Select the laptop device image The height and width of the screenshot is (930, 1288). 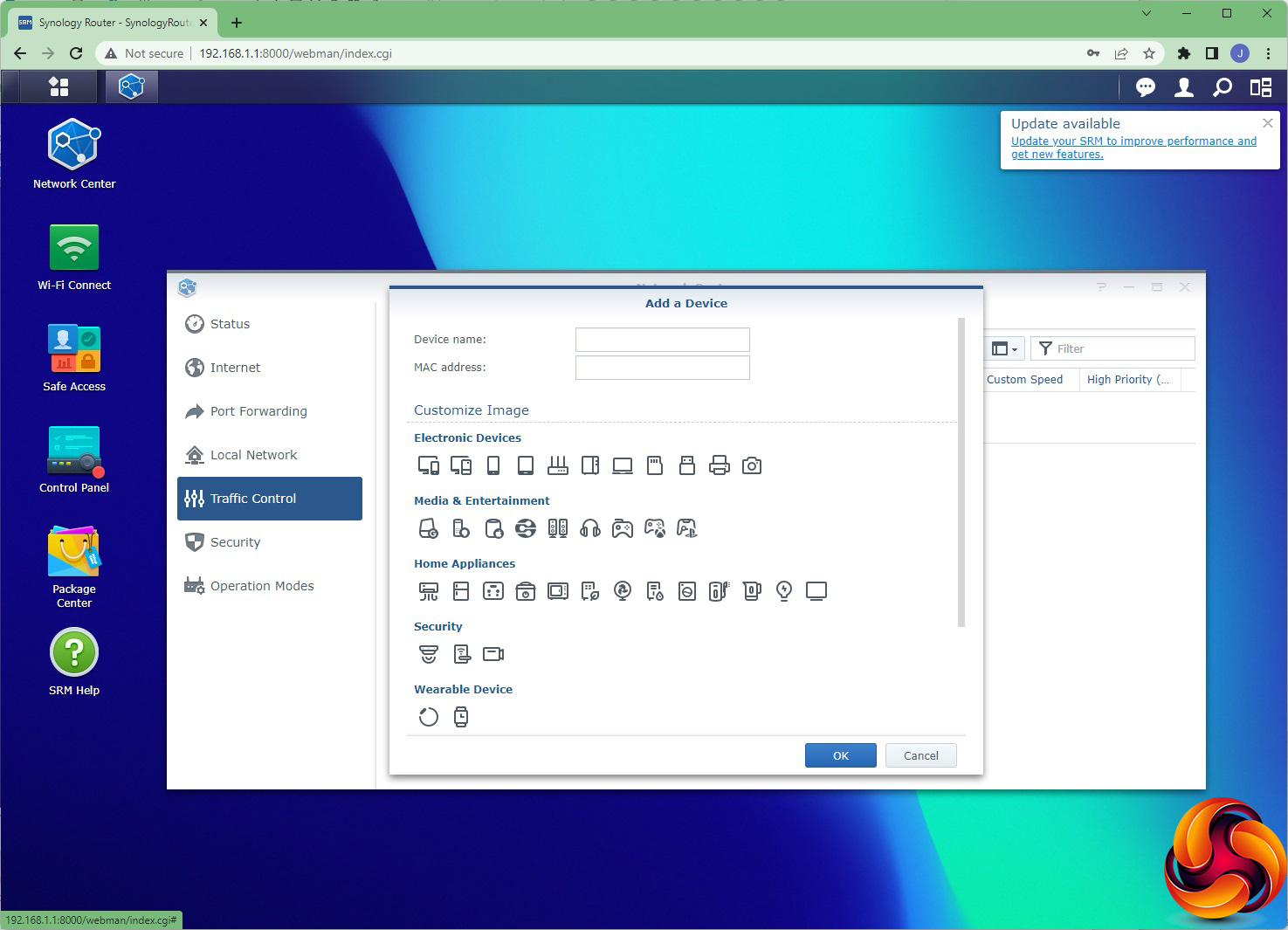[x=623, y=465]
